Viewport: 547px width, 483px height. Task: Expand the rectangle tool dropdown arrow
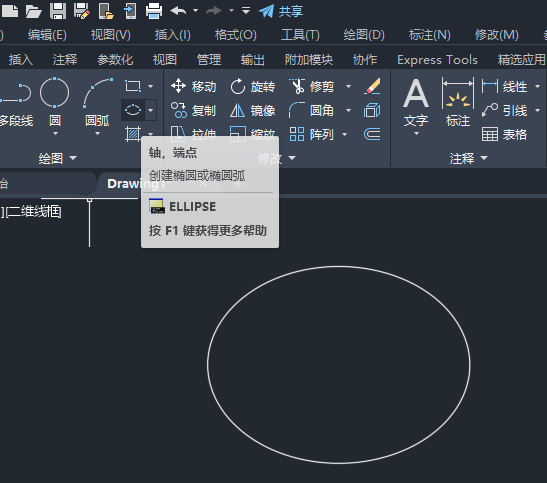click(x=151, y=86)
